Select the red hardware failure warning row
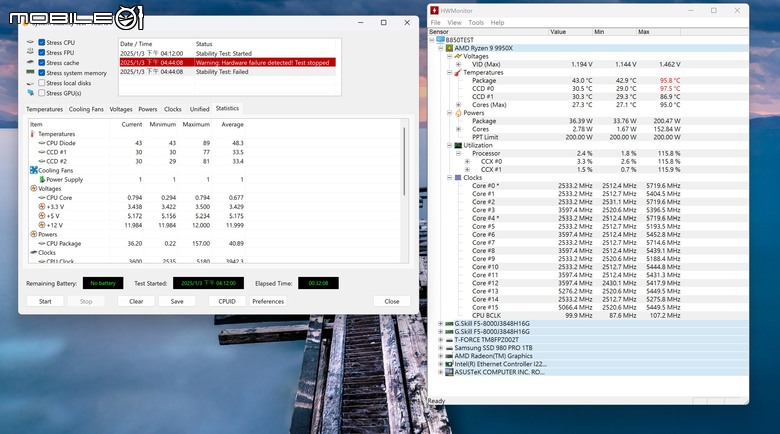780x434 pixels. click(x=228, y=63)
